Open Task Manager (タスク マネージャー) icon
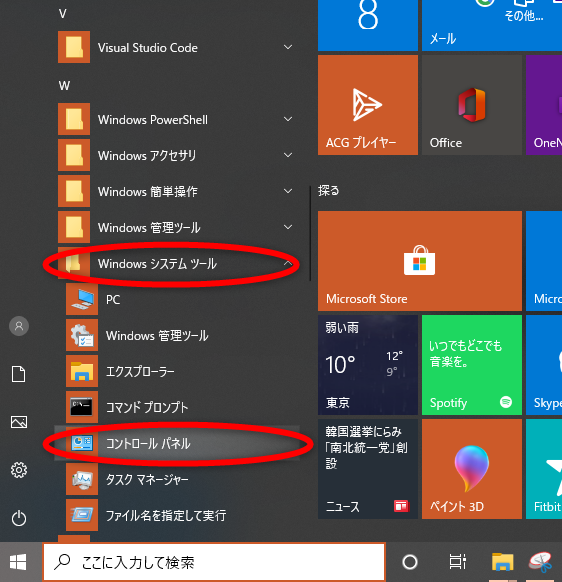The width and height of the screenshot is (562, 582). pos(82,479)
